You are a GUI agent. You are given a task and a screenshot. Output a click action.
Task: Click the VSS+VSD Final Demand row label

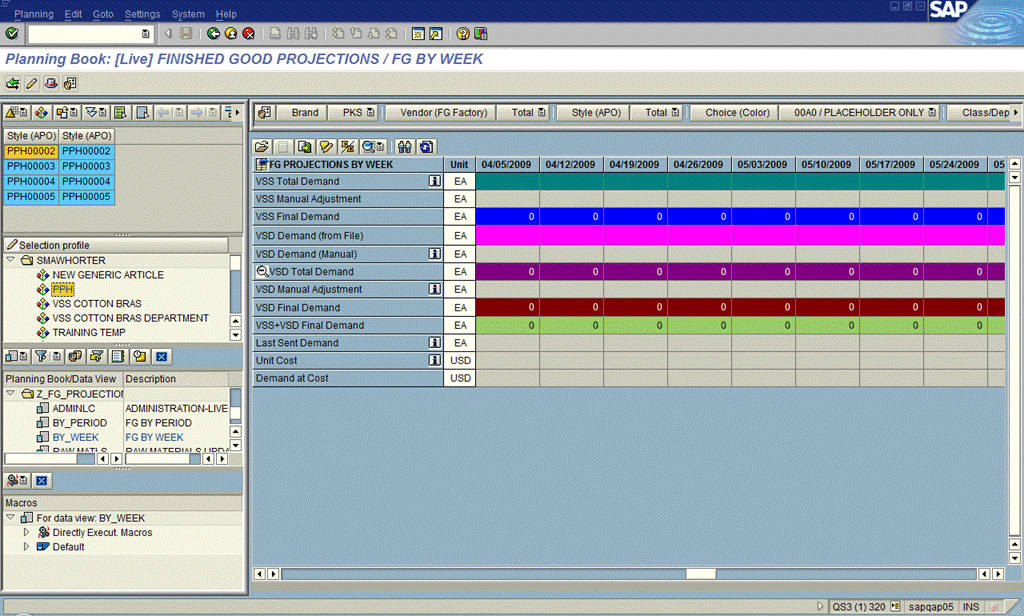[x=348, y=325]
